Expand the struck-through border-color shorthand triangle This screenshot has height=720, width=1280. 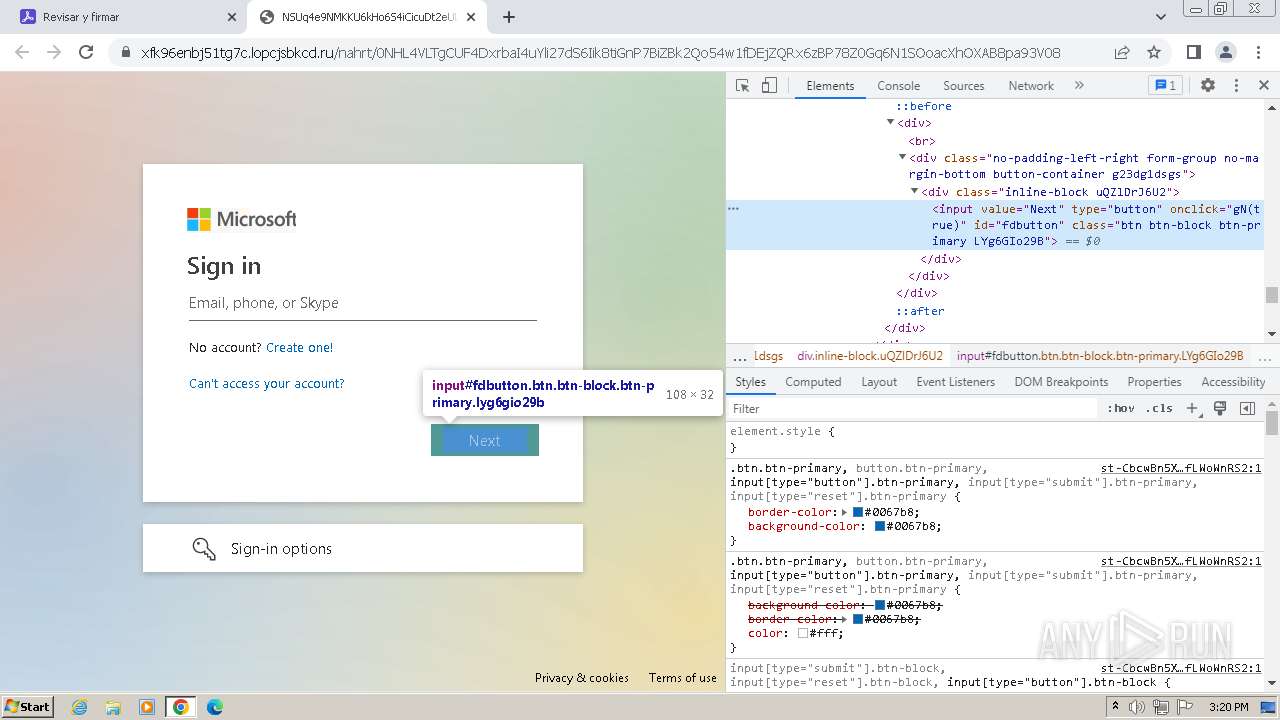coord(845,619)
